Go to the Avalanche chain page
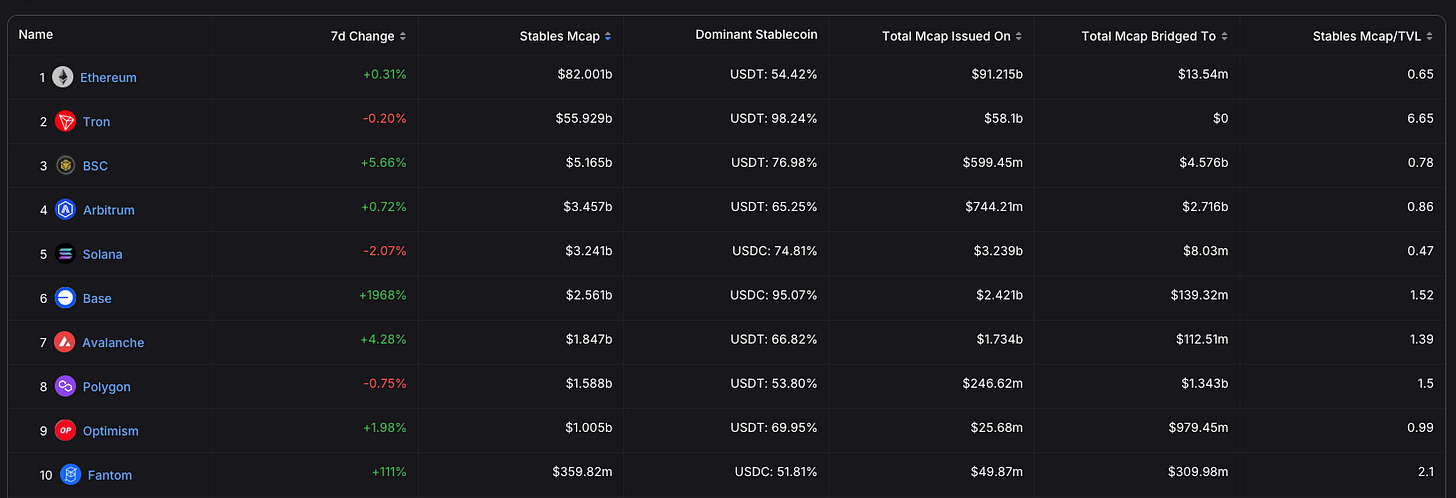 point(113,342)
